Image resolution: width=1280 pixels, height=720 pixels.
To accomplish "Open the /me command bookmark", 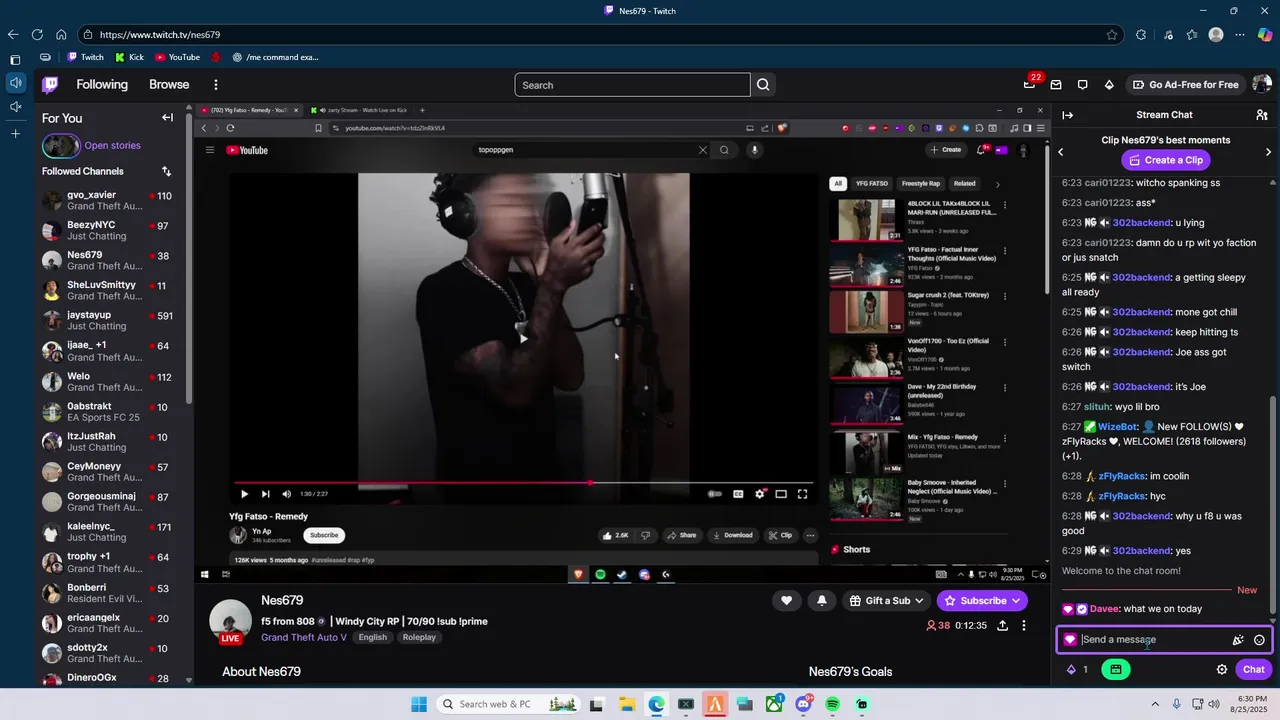I will coord(275,57).
